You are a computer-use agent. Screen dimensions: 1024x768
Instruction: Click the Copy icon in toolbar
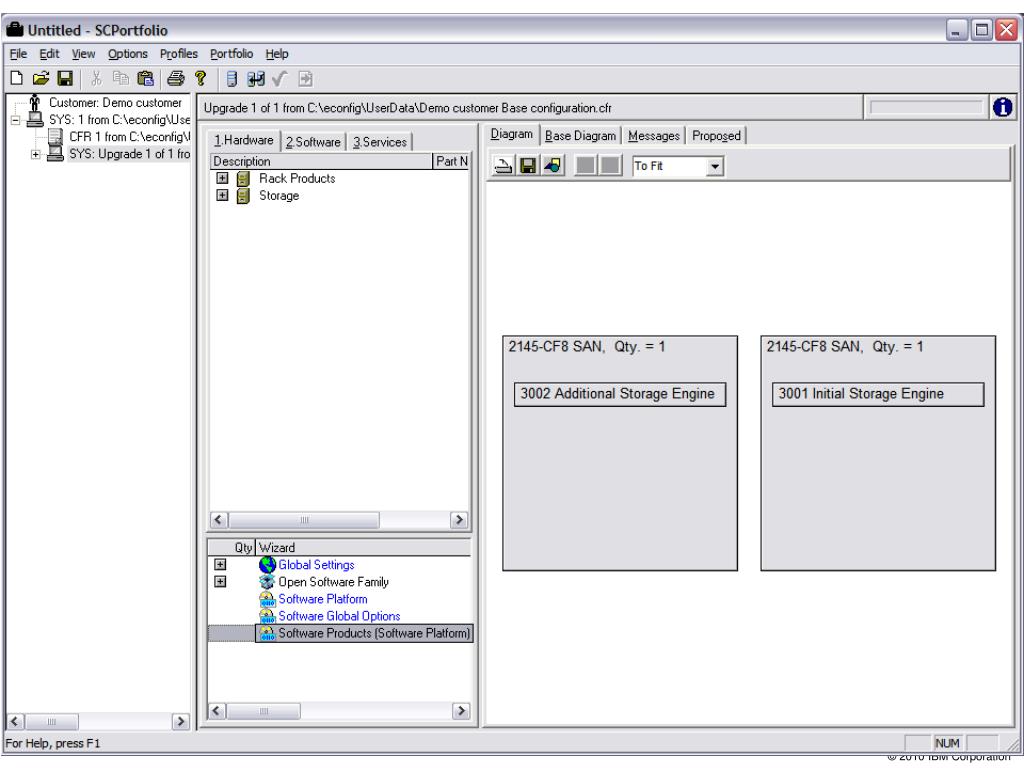point(121,79)
